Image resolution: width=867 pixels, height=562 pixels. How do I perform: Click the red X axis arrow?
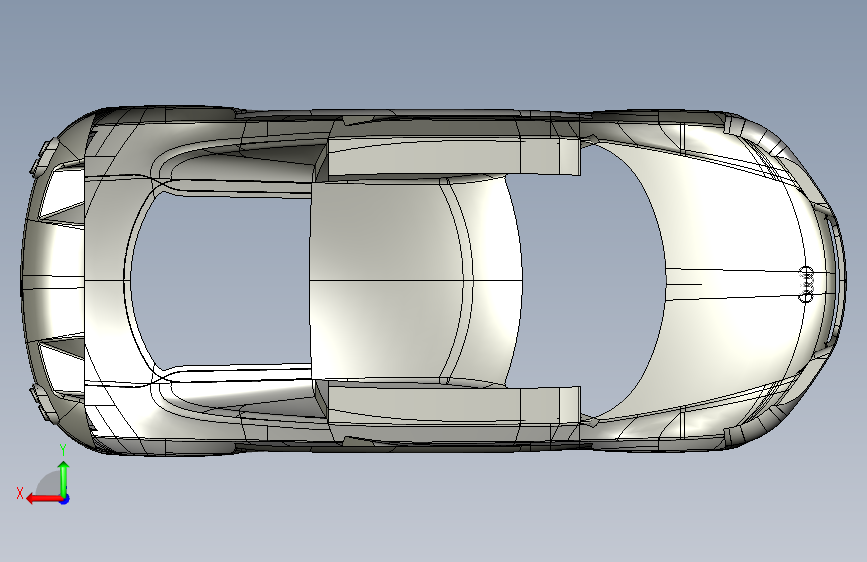point(44,499)
